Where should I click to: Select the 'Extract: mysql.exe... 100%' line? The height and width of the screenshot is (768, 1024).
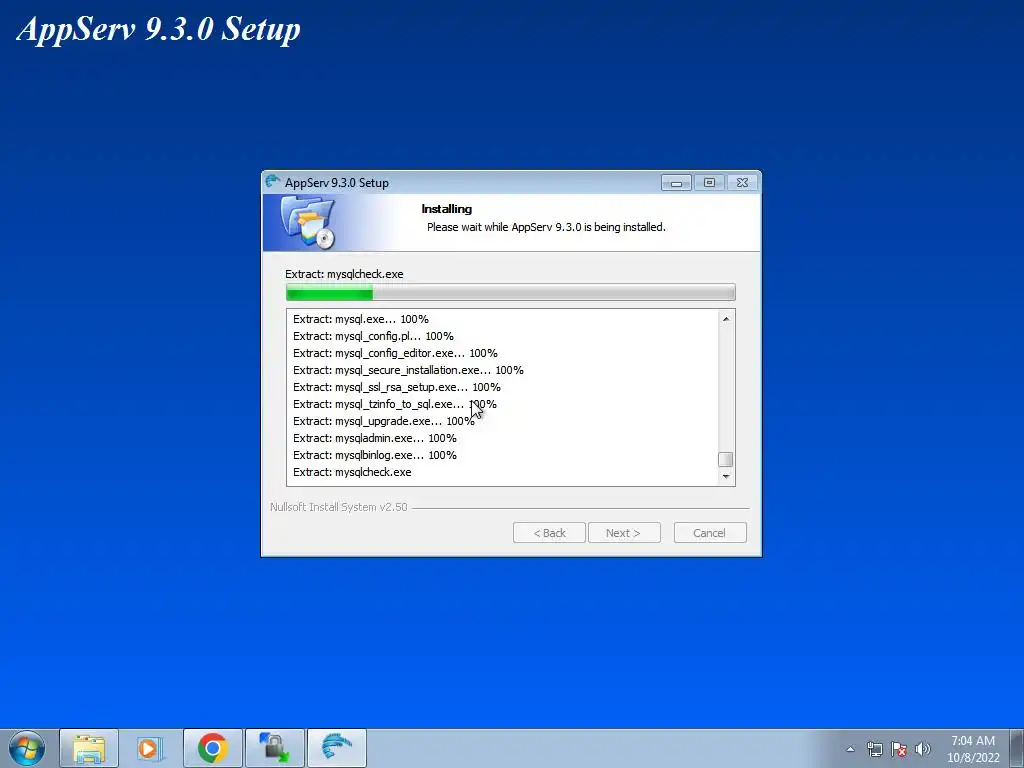(x=360, y=319)
